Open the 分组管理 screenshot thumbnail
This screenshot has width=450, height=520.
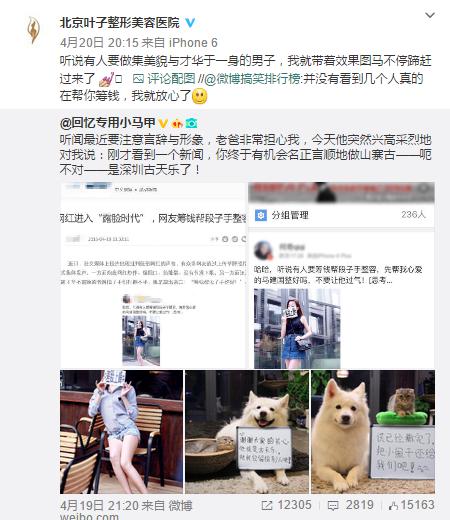(341, 275)
